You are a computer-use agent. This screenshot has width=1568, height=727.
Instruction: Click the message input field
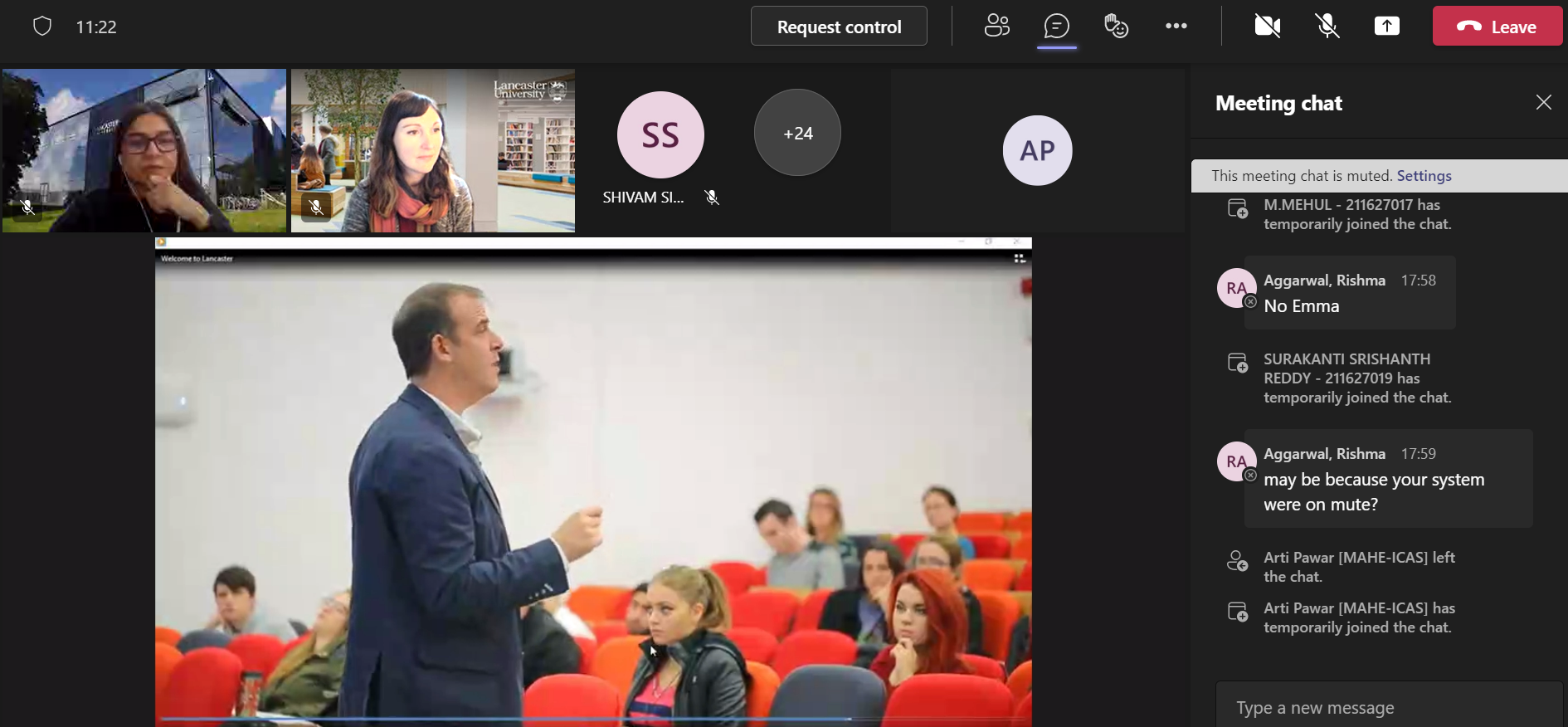pos(1389,707)
